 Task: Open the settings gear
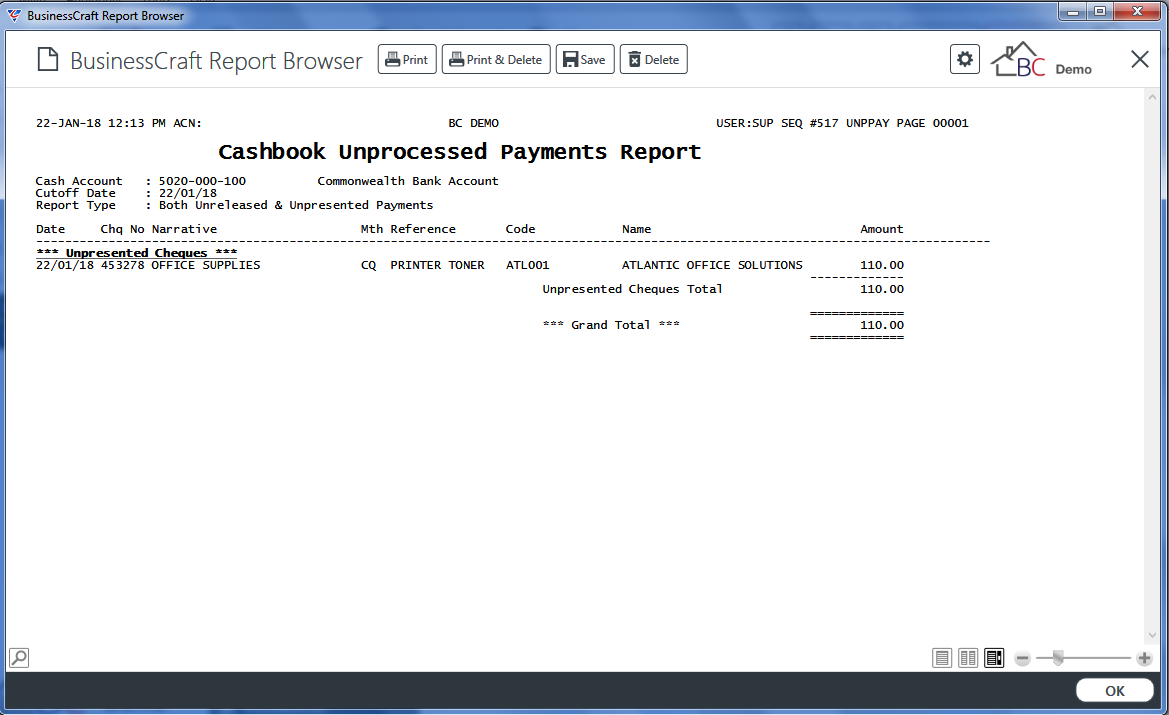[x=965, y=59]
